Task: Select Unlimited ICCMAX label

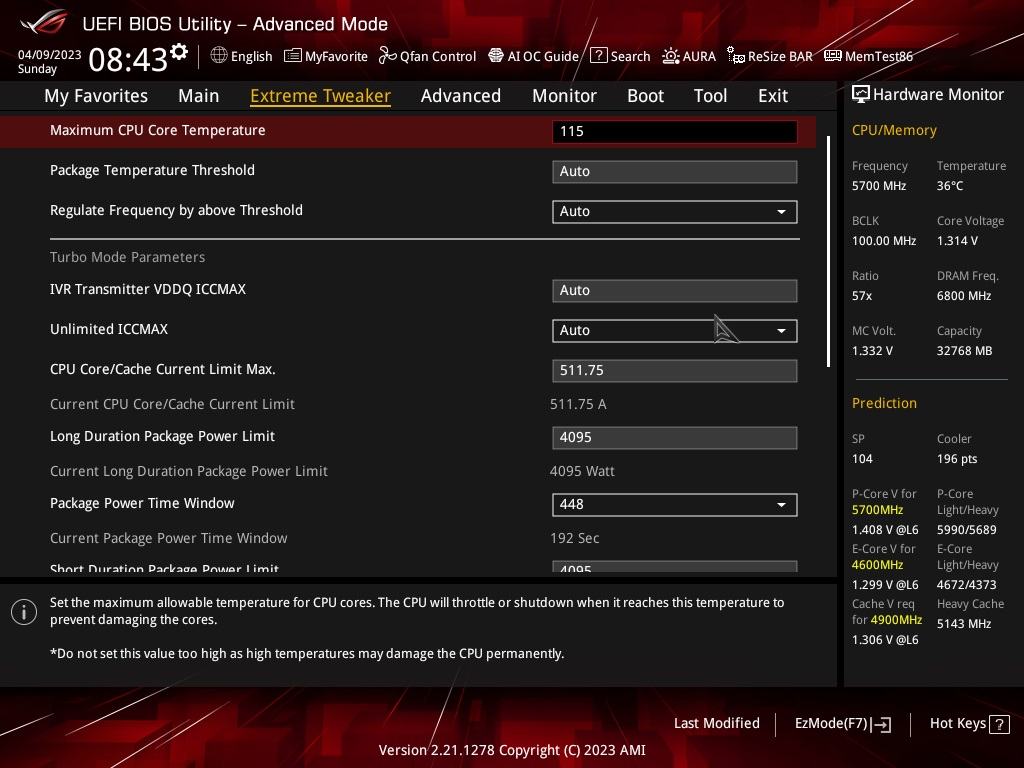Action: [x=109, y=329]
